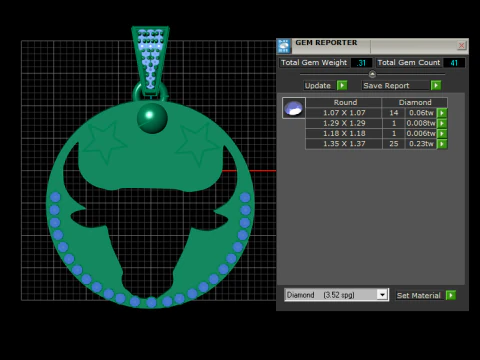This screenshot has width=480, height=360.
Task: Click the green arrow next to Update
Action: [x=342, y=86]
